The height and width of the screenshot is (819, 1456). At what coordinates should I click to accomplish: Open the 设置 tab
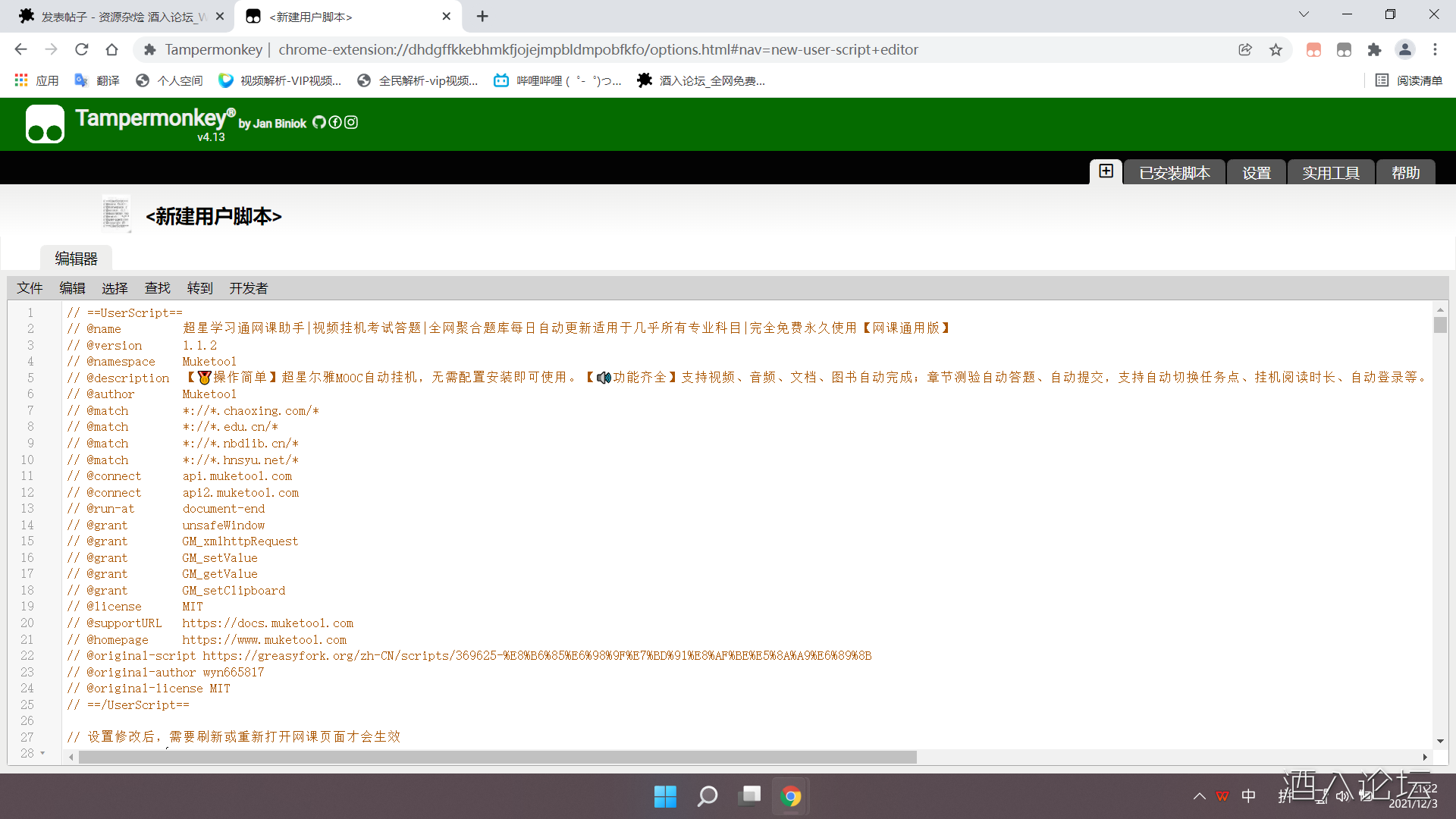point(1256,173)
